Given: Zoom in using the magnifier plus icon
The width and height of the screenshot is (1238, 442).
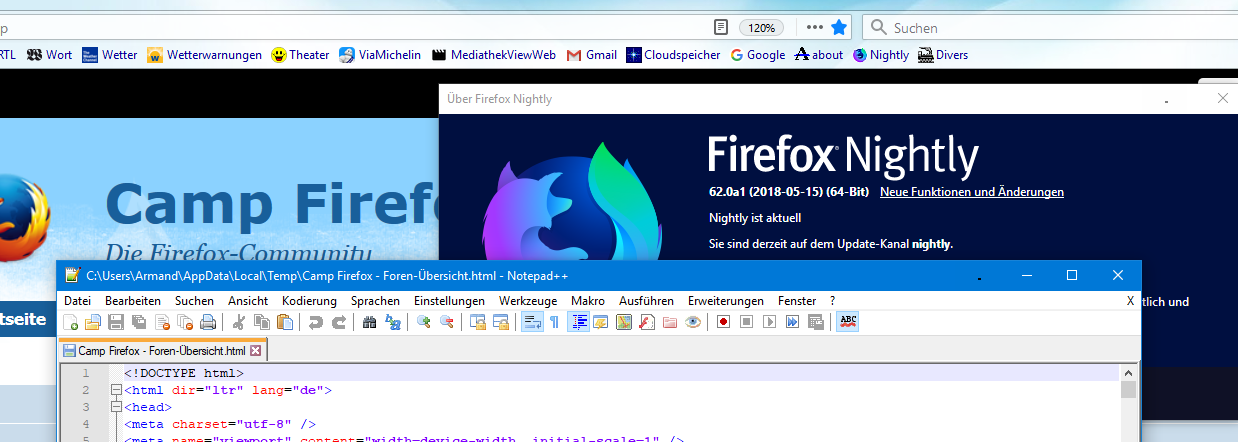Looking at the screenshot, I should click(x=423, y=322).
